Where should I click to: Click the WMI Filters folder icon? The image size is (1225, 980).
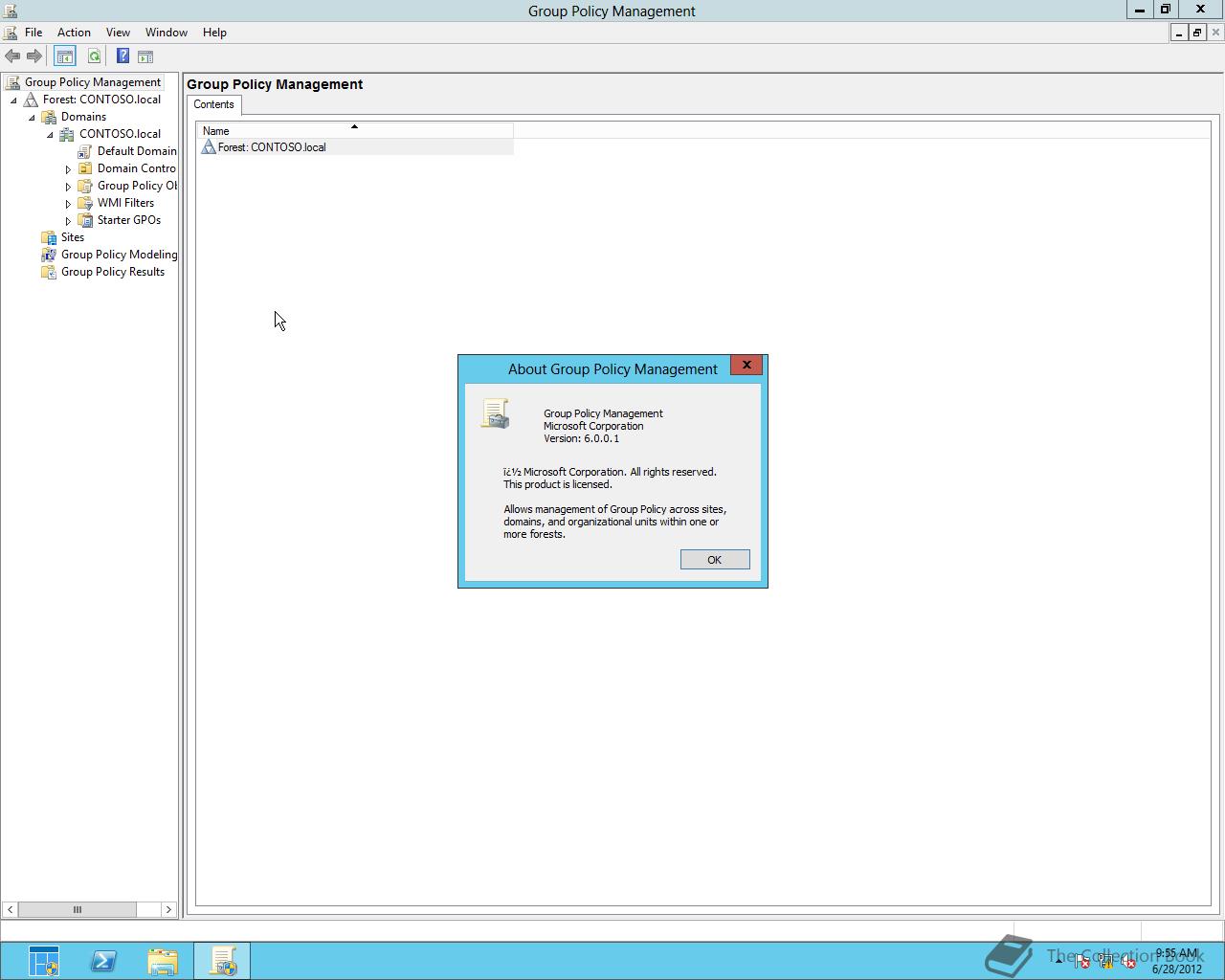(x=85, y=203)
